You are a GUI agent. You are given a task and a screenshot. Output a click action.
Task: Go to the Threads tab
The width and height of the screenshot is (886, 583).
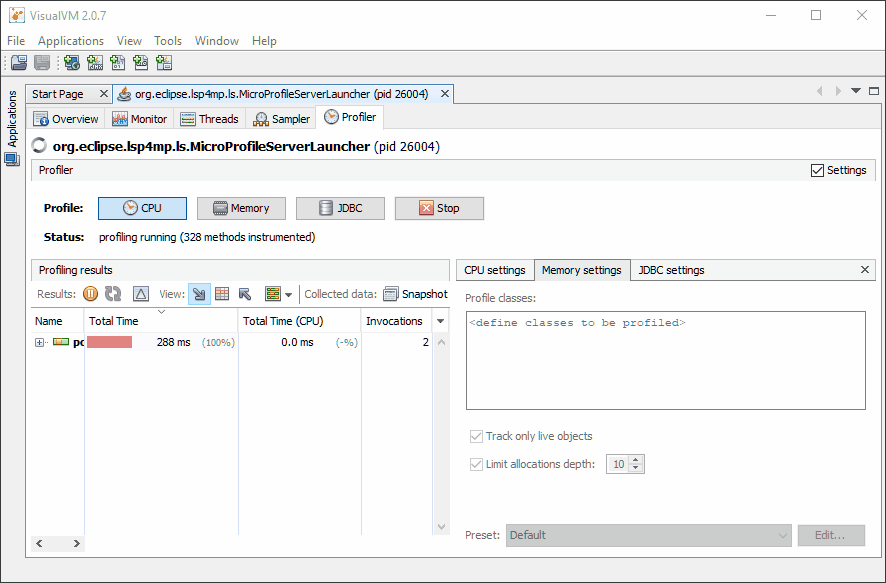point(210,119)
